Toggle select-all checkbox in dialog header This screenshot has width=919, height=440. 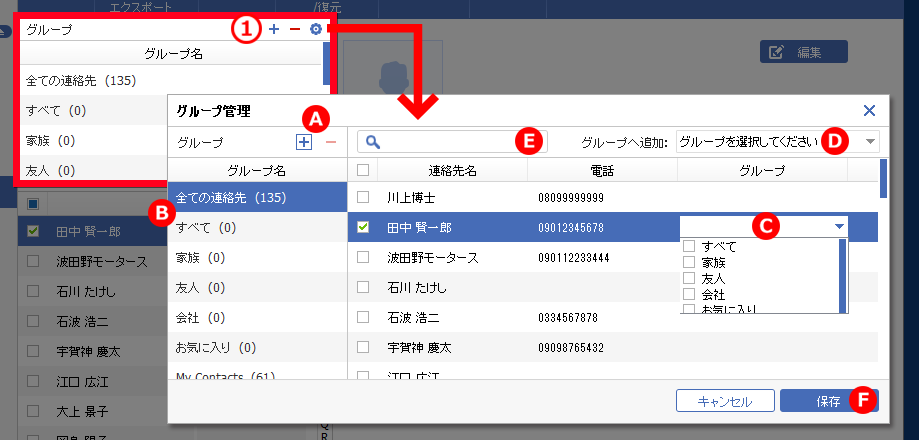(x=363, y=170)
